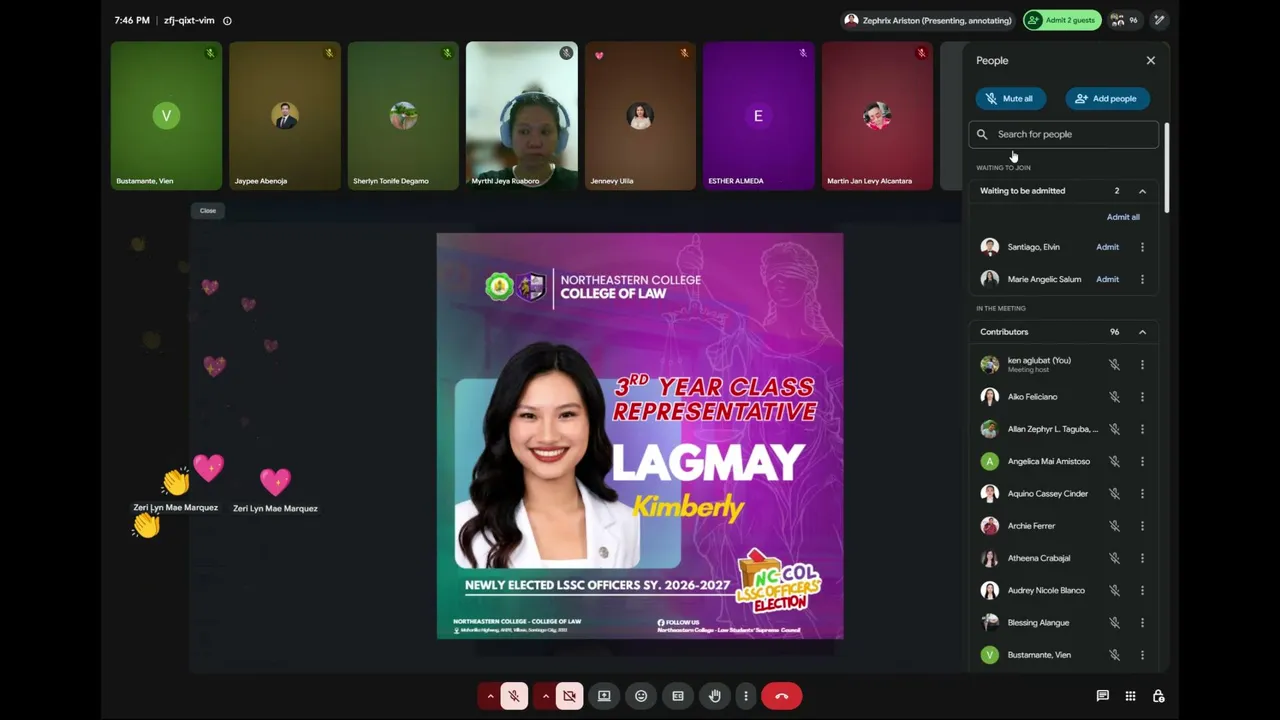This screenshot has height=720, width=1280.
Task: Collapse the Waiting to be admitted section
Action: pos(1142,191)
